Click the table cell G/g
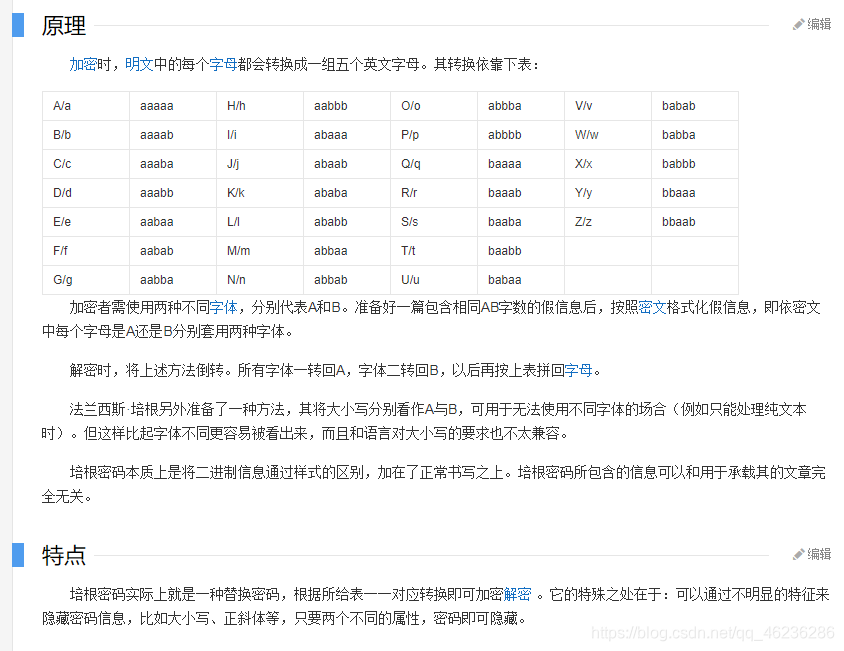 click(86, 280)
